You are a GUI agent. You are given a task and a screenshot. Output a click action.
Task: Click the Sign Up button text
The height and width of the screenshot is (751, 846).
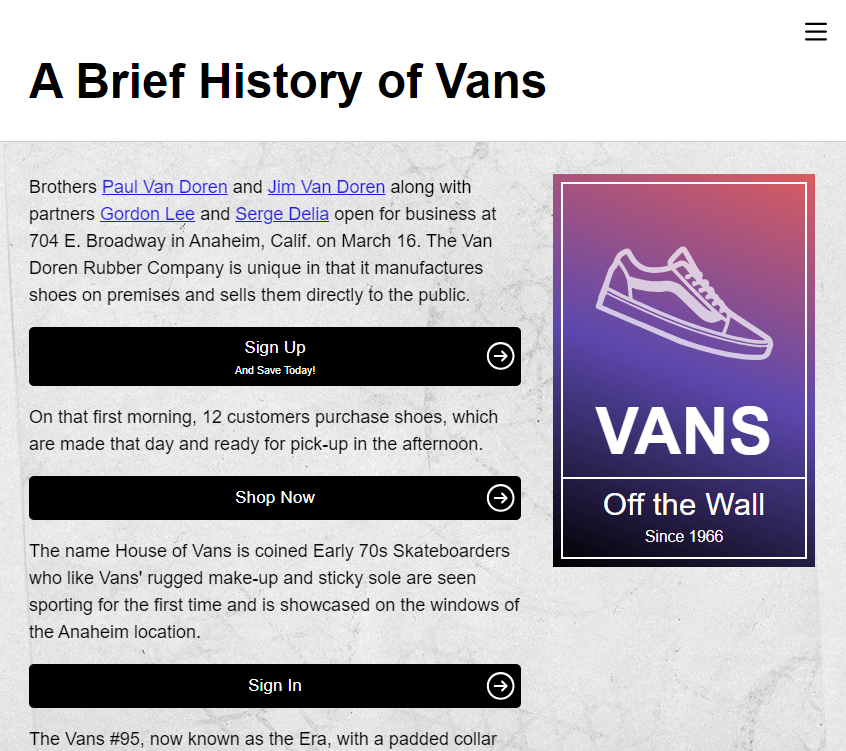275,347
